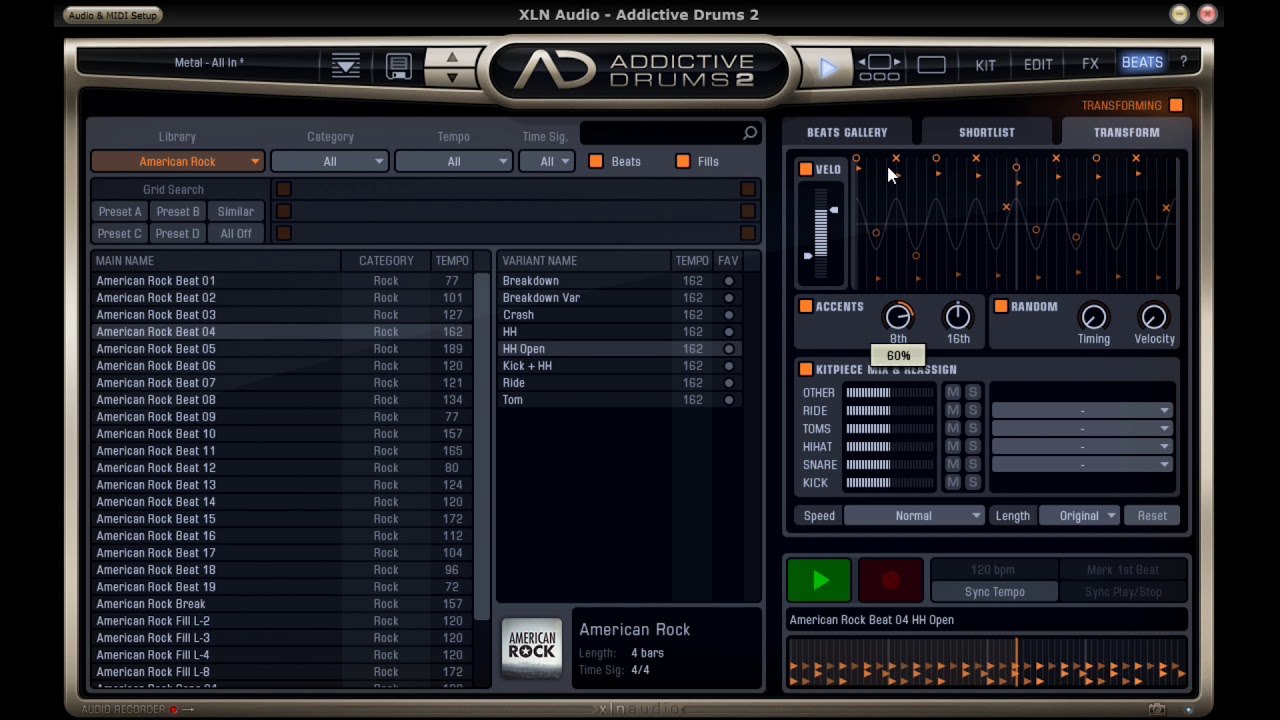Screen dimensions: 1280x720
Task: Mute the SNARE kitpiece
Action: 953,465
